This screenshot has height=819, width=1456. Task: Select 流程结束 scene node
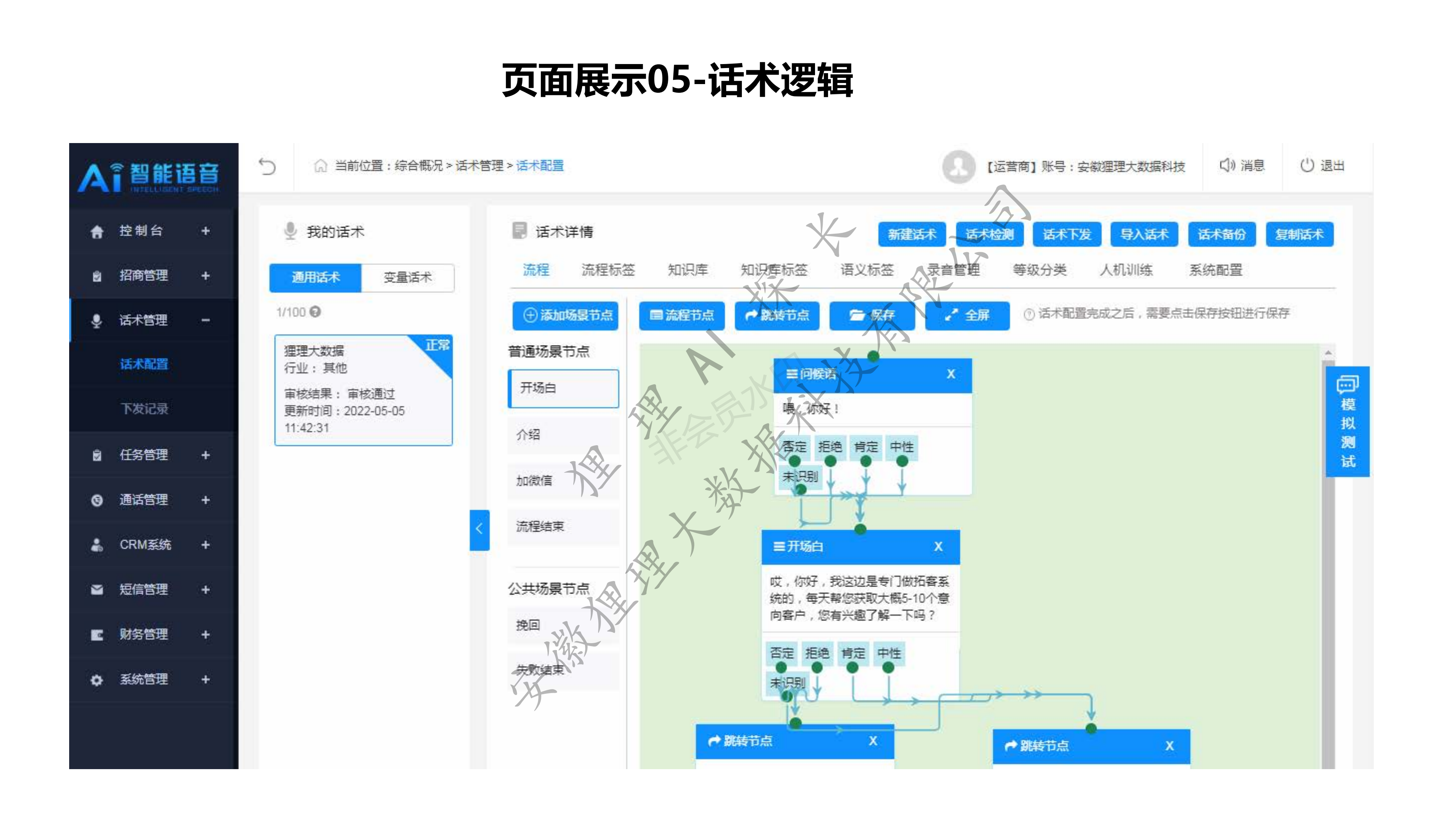563,527
